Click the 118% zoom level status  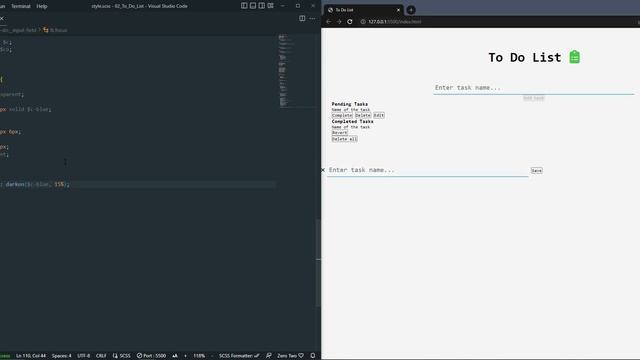point(199,356)
